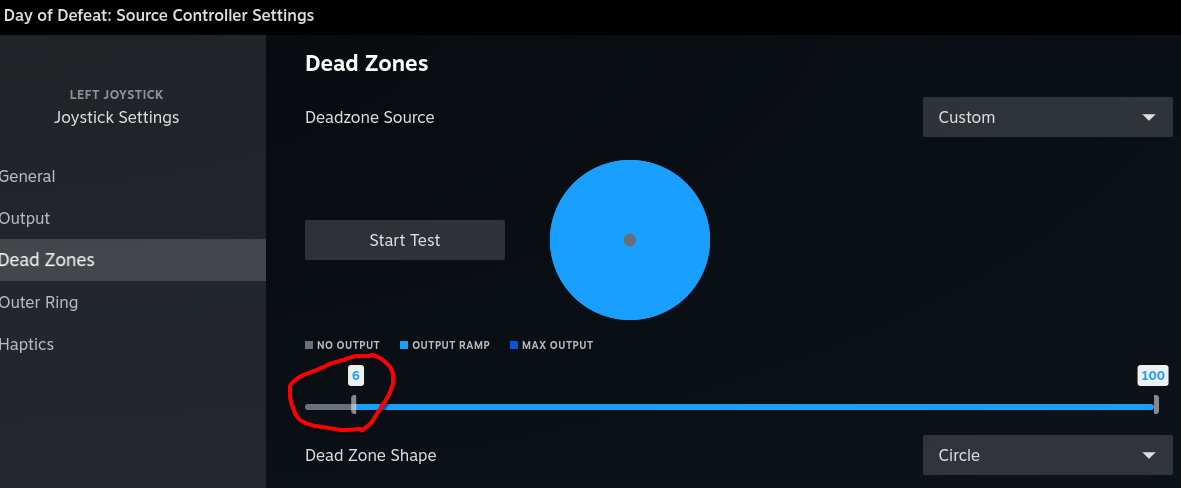Image resolution: width=1181 pixels, height=488 pixels.
Task: Click the Deadzone Source dropdown arrow
Action: (x=1148, y=117)
